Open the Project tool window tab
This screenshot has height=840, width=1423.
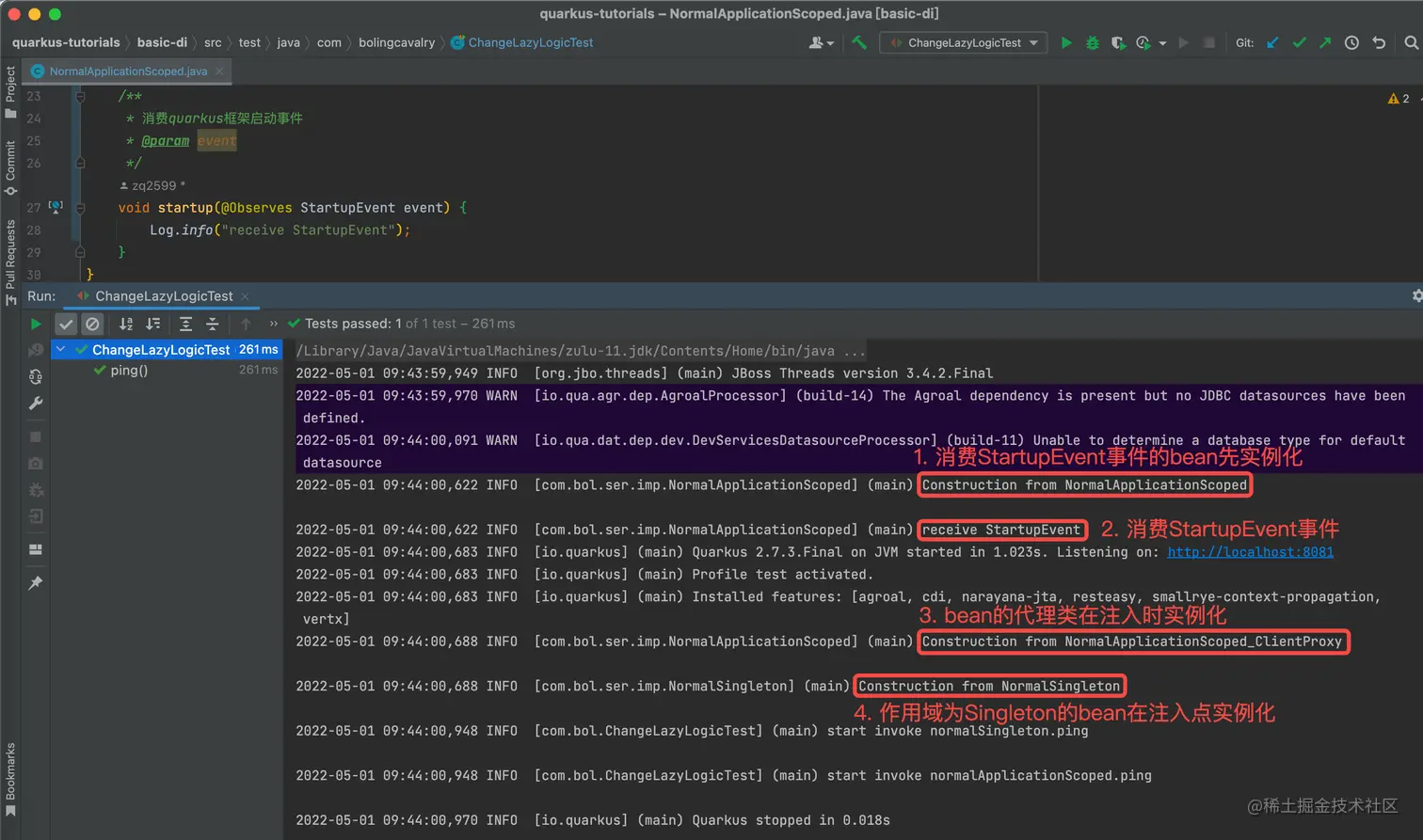point(10,91)
